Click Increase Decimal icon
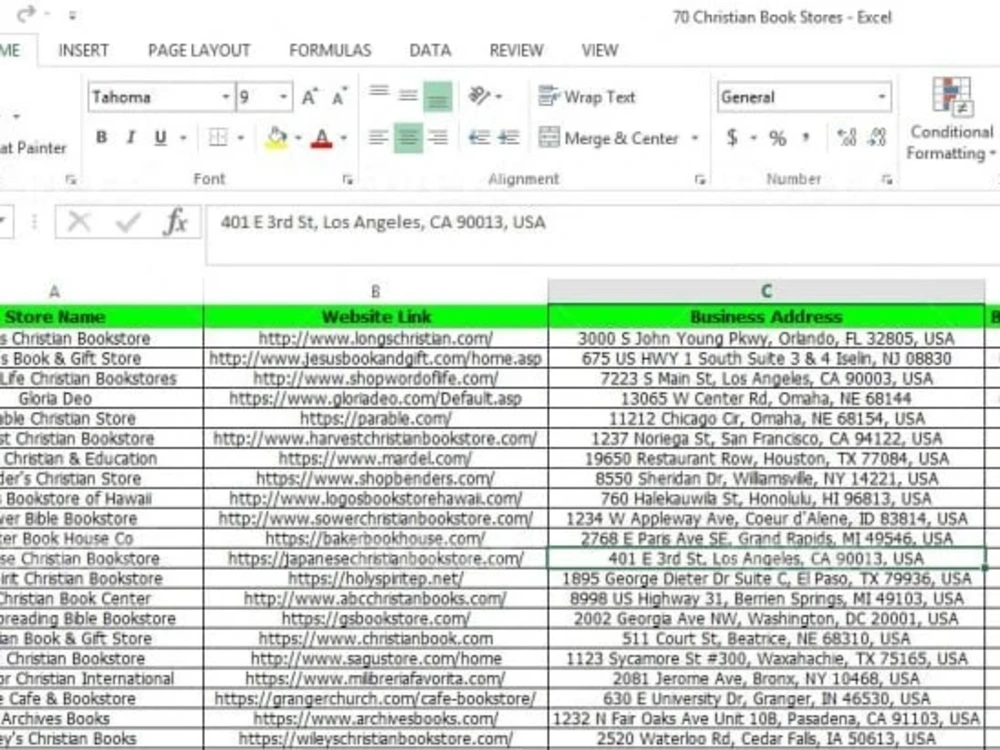Screen dimensions: 1000x750 coord(847,138)
